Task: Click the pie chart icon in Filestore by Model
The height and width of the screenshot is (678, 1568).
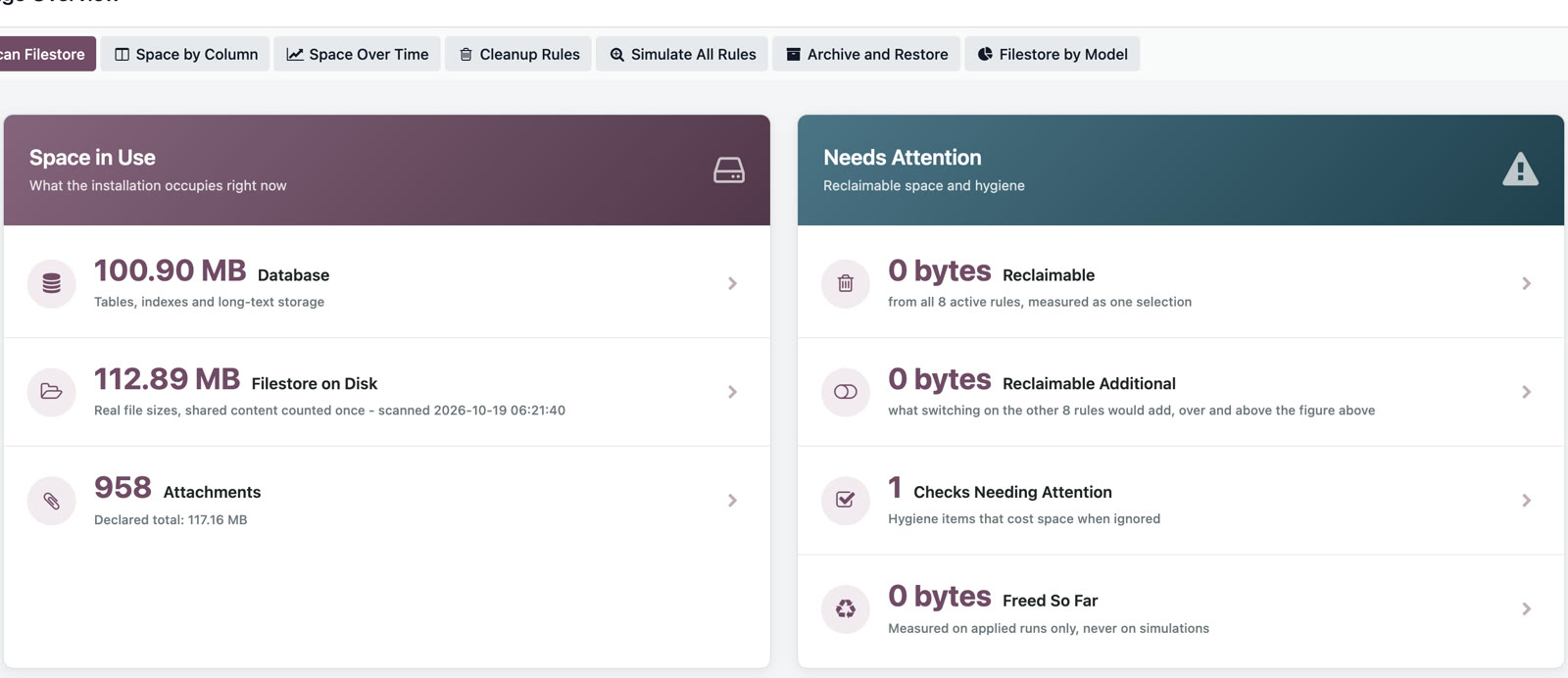Action: (x=985, y=54)
